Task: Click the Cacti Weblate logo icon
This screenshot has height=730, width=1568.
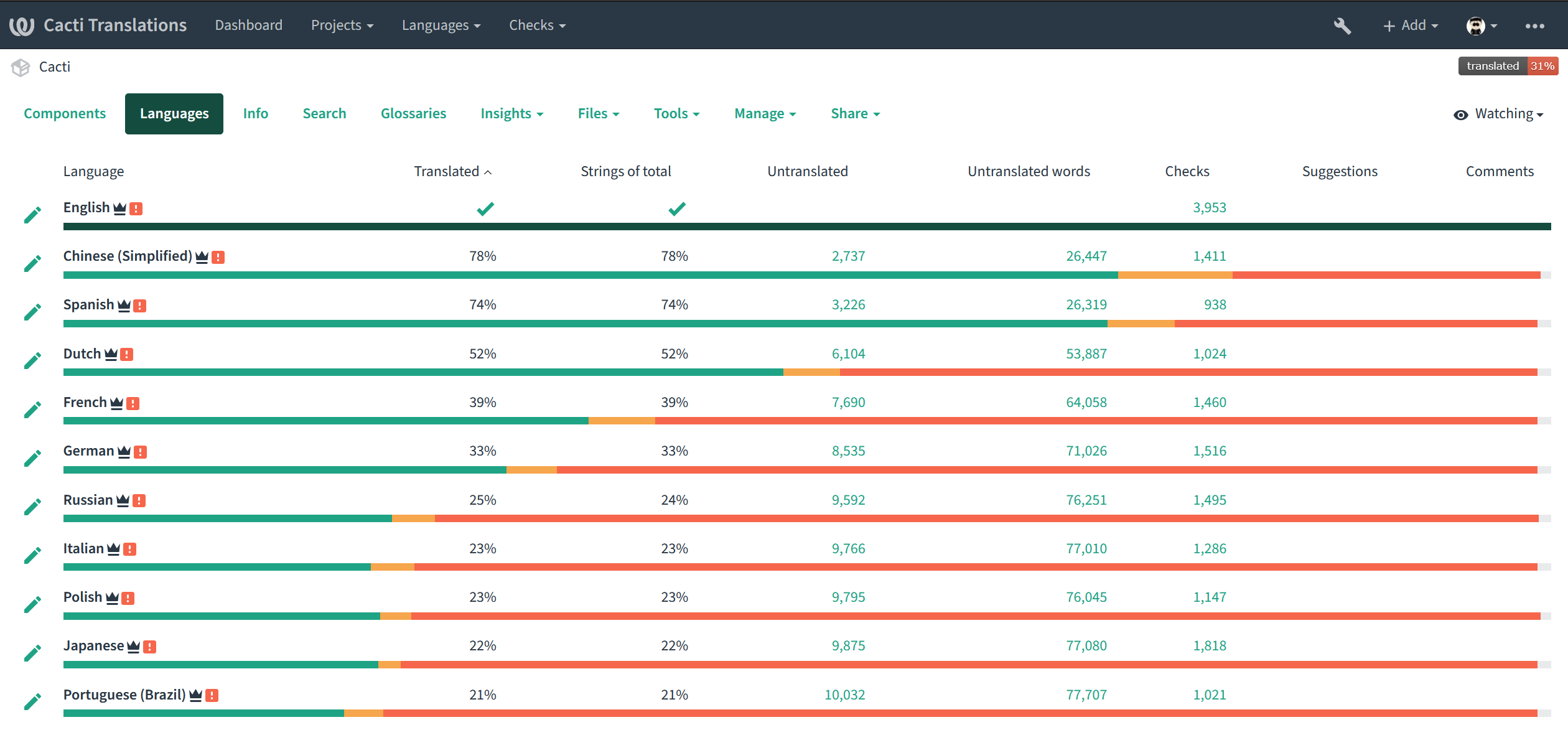Action: point(21,25)
